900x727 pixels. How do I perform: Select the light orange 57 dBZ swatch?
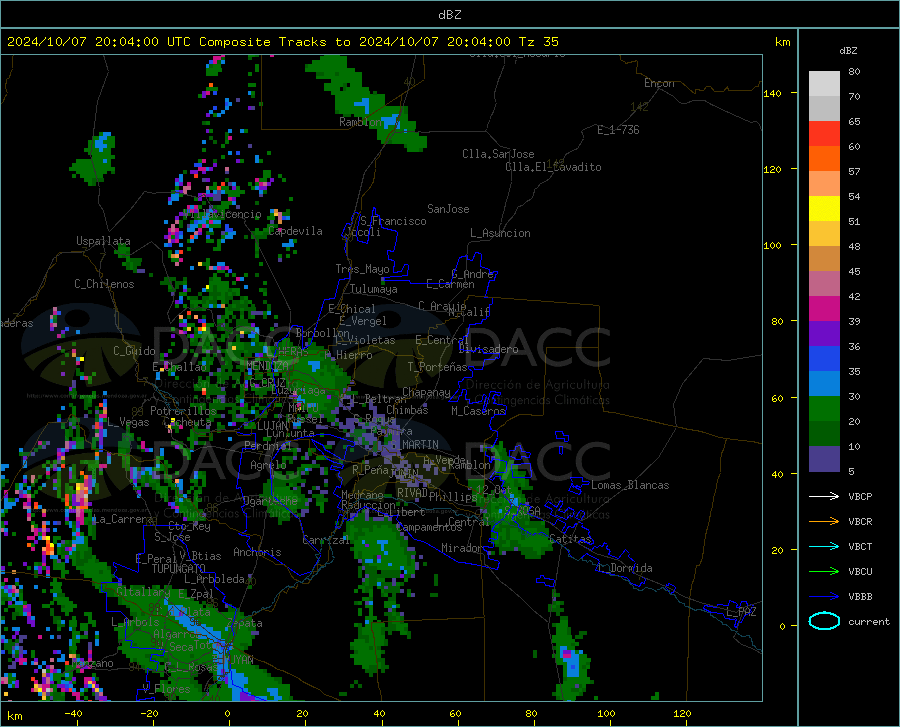point(824,184)
